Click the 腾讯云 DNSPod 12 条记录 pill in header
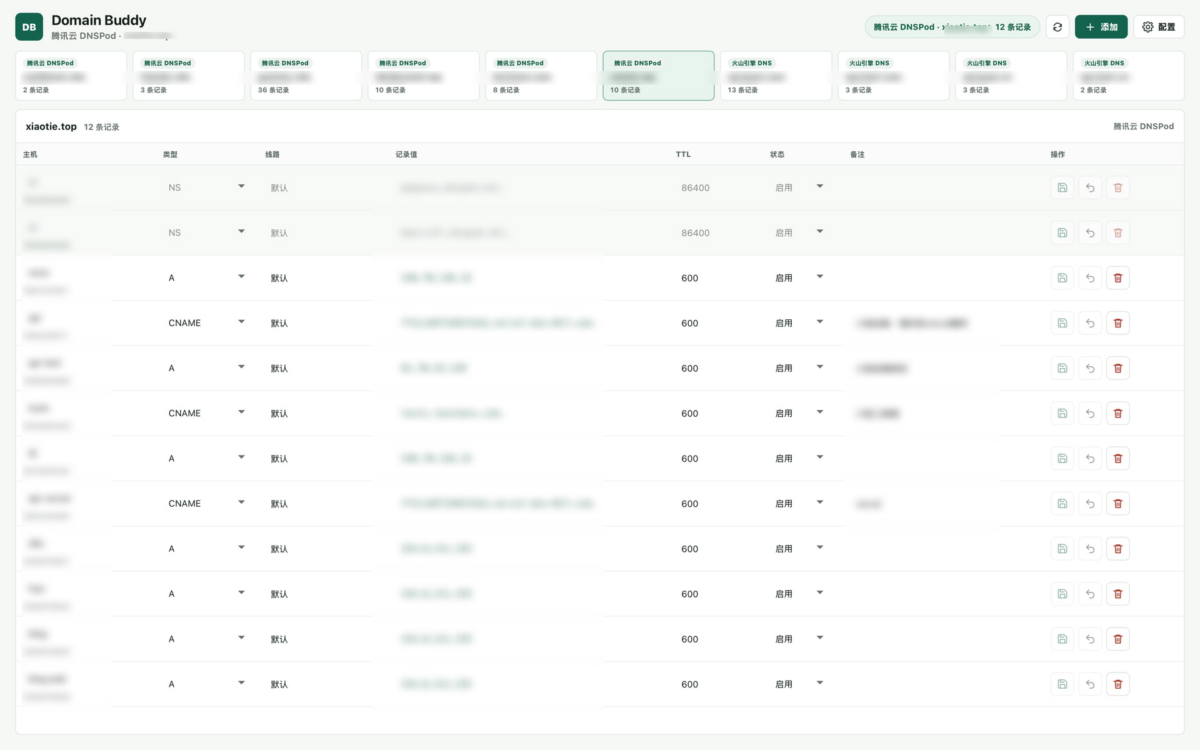Image resolution: width=1200 pixels, height=750 pixels. coord(952,27)
